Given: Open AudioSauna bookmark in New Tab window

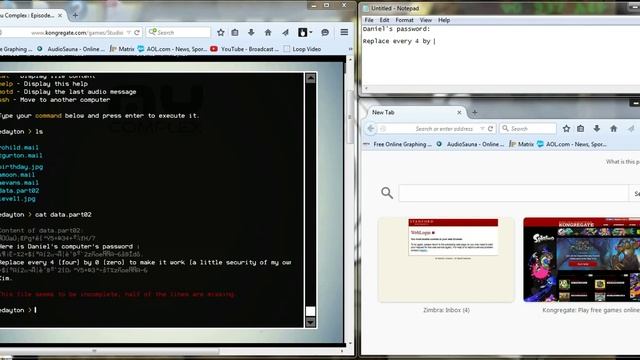Looking at the screenshot, I should click(x=471, y=144).
